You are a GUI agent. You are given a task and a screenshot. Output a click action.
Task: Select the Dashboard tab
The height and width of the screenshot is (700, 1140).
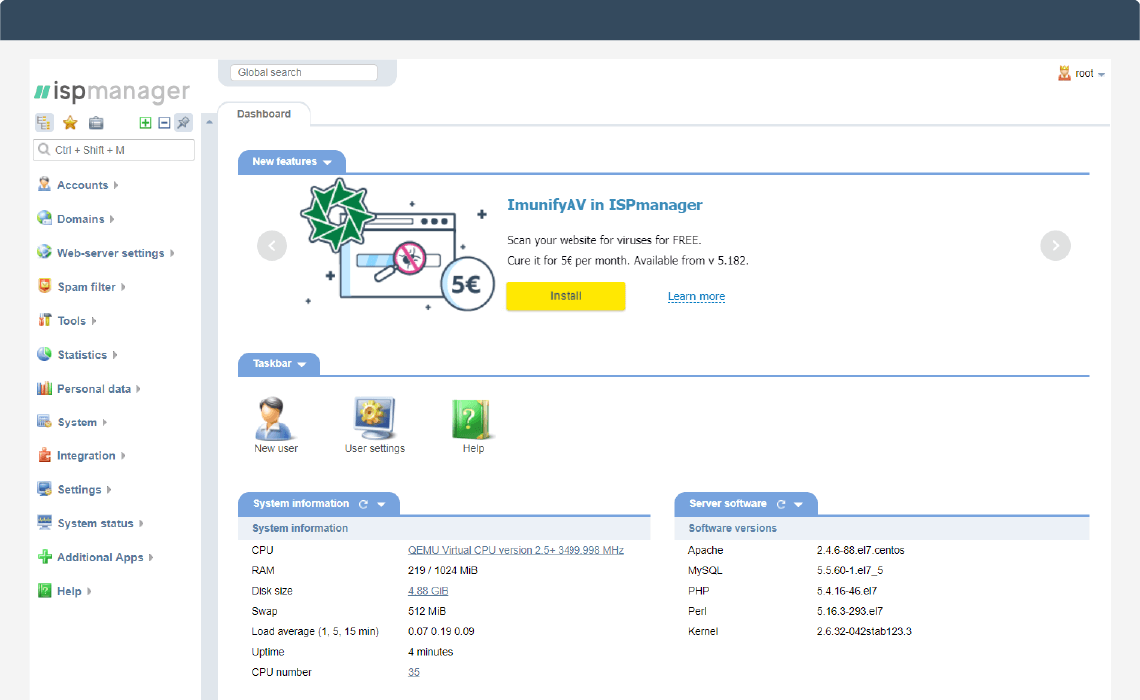264,114
